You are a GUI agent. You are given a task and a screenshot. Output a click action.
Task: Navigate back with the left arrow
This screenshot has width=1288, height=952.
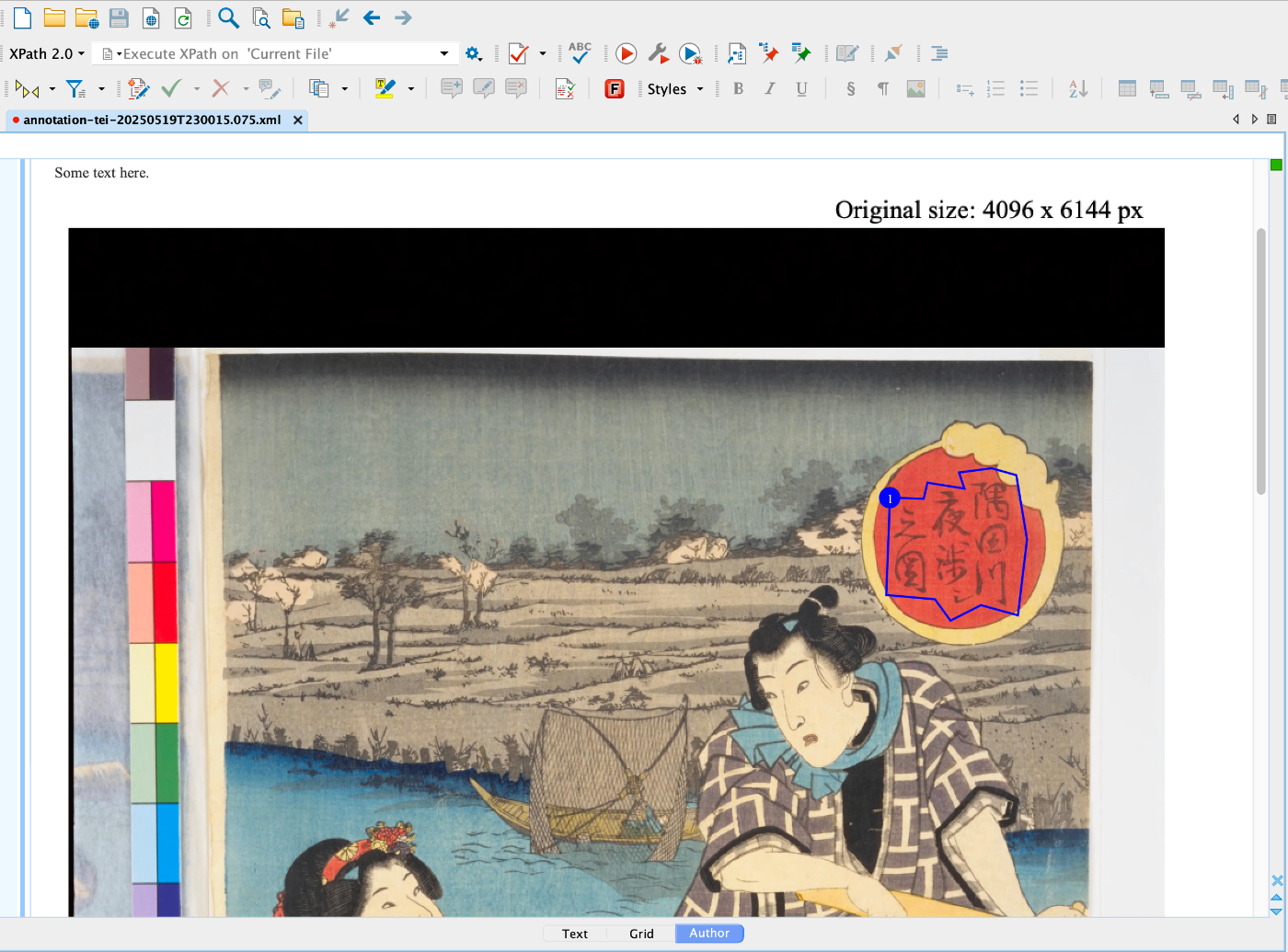tap(372, 17)
